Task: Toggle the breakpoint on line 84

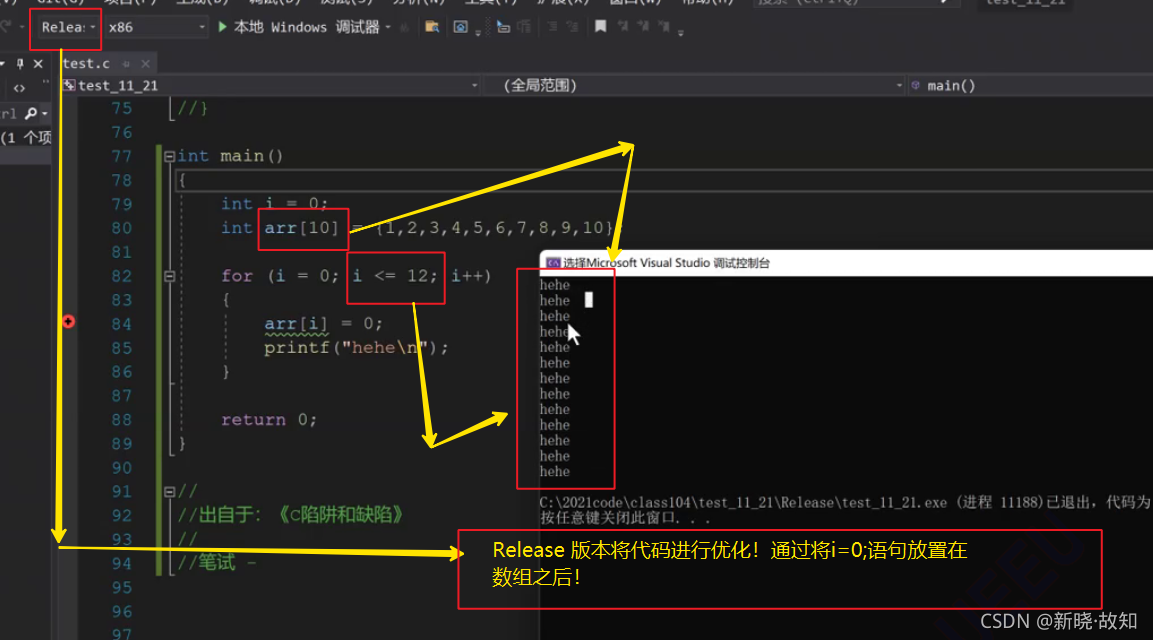Action: pyautogui.click(x=68, y=321)
